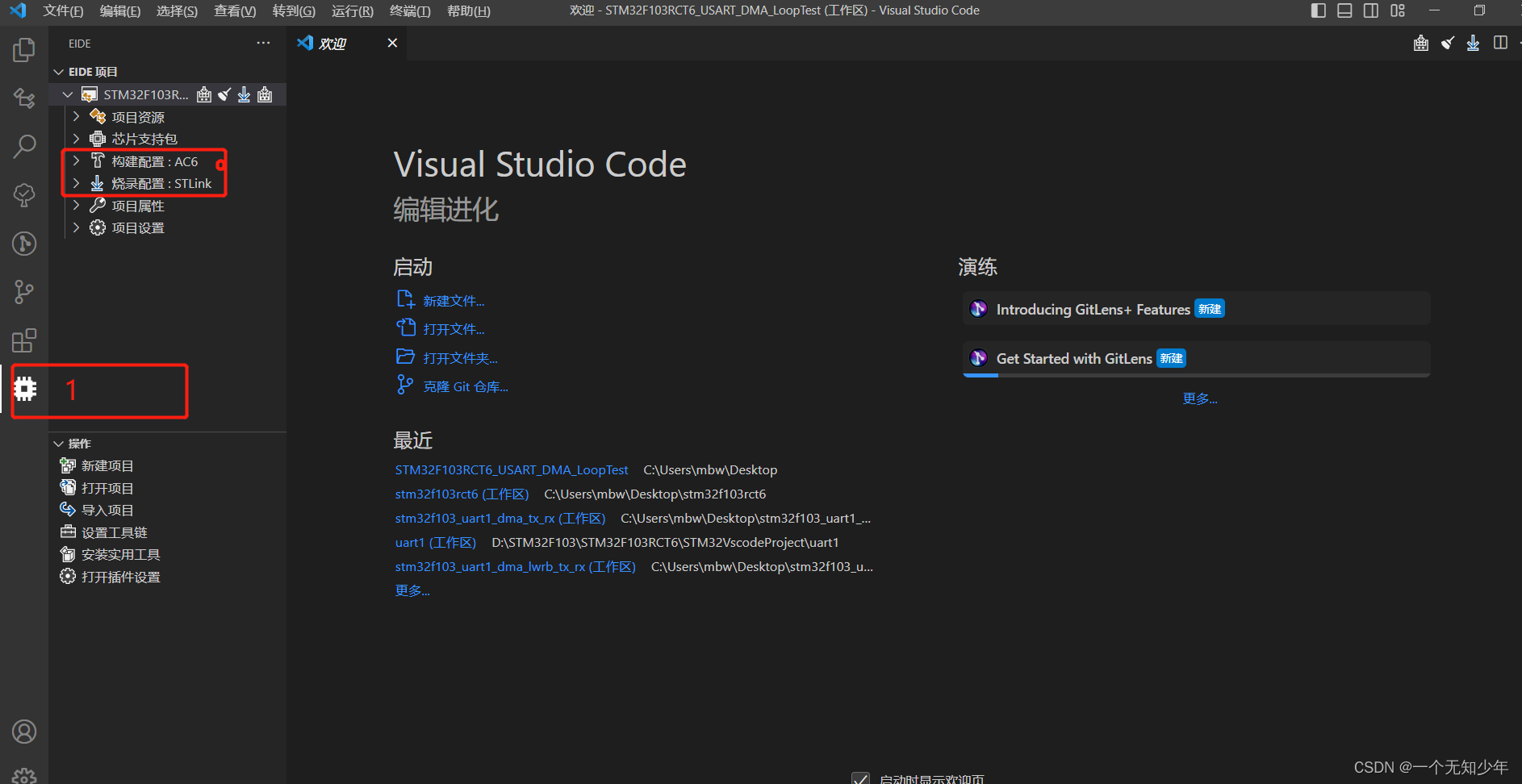Open the Explorer view in the activity bar
Image resolution: width=1522 pixels, height=784 pixels.
point(24,50)
